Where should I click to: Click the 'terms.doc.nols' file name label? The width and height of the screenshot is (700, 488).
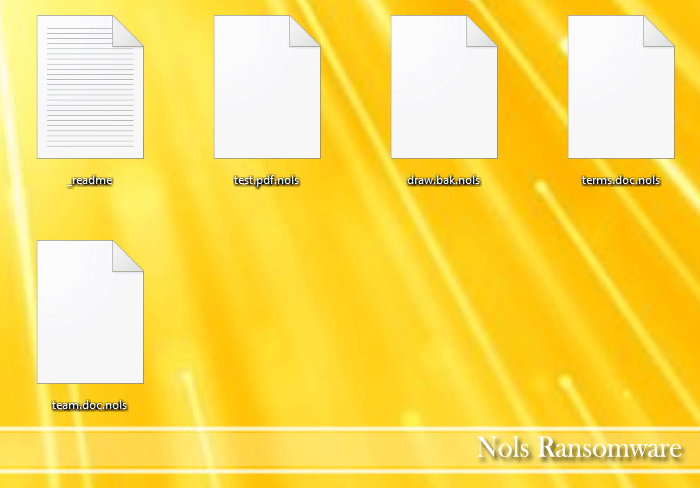pos(621,180)
